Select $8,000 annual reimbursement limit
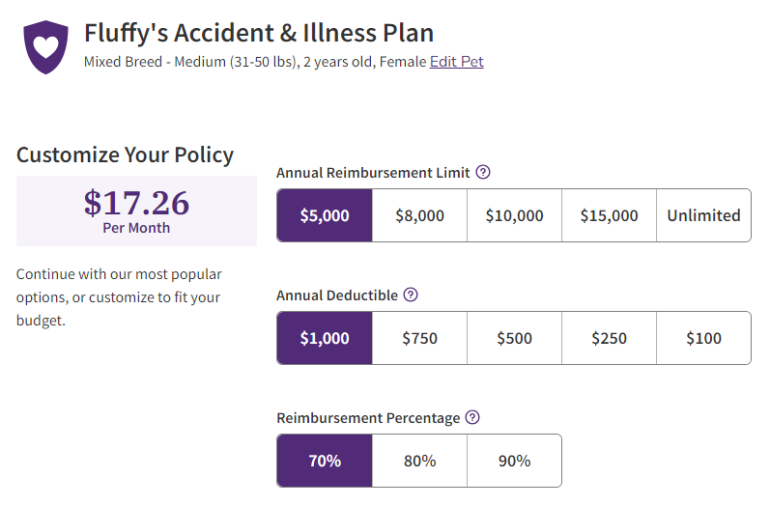 [x=420, y=215]
